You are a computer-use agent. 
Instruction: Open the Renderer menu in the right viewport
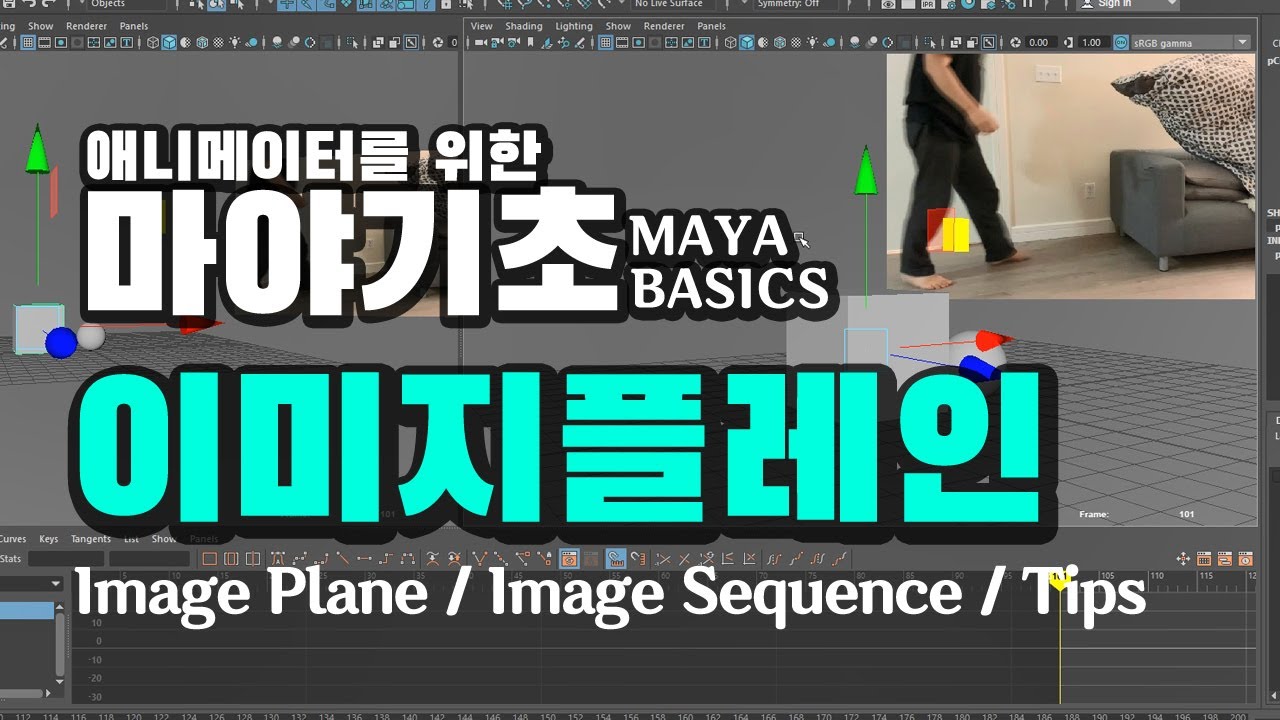point(664,26)
